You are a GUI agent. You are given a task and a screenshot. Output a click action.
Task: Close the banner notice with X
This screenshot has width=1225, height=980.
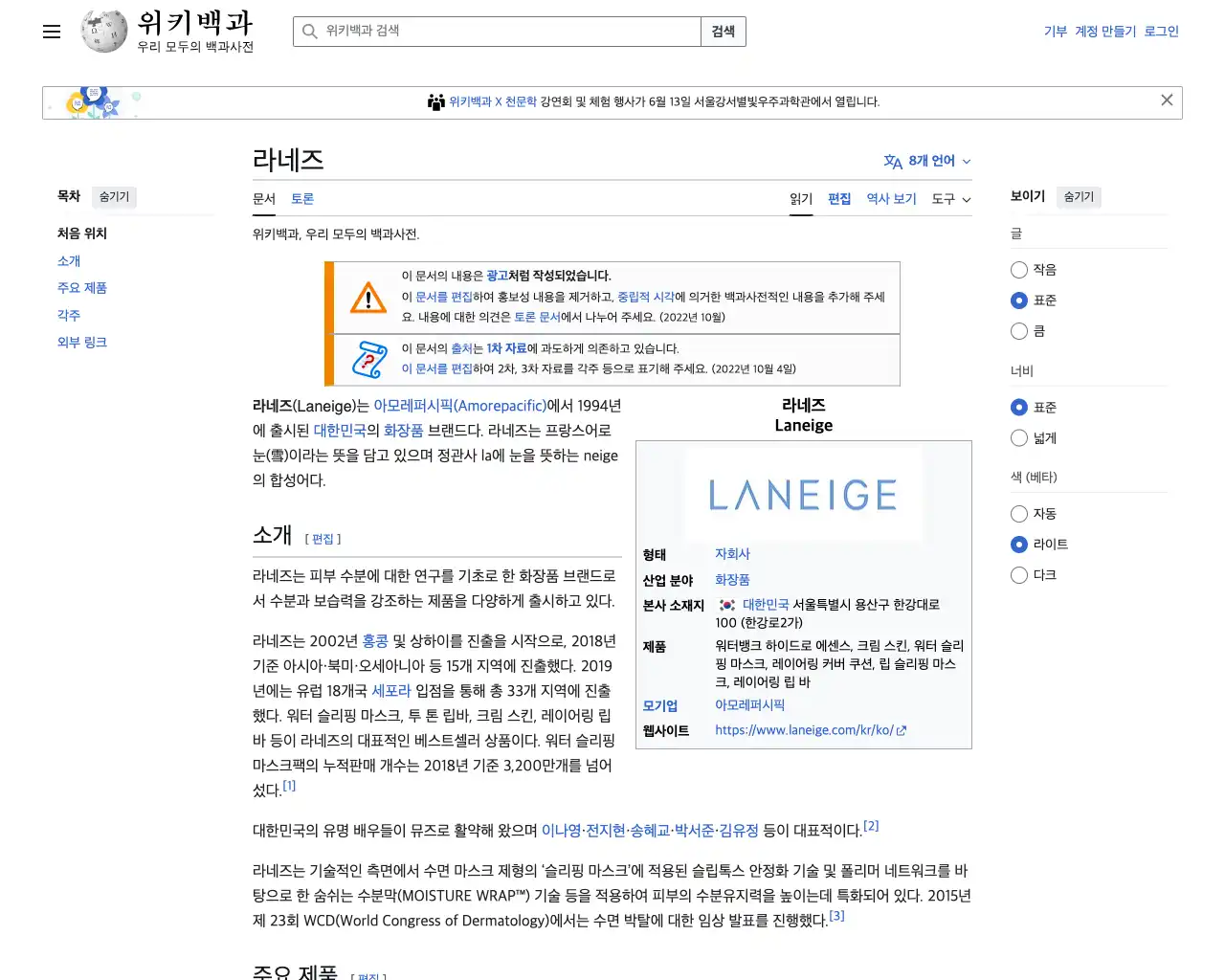[1167, 100]
